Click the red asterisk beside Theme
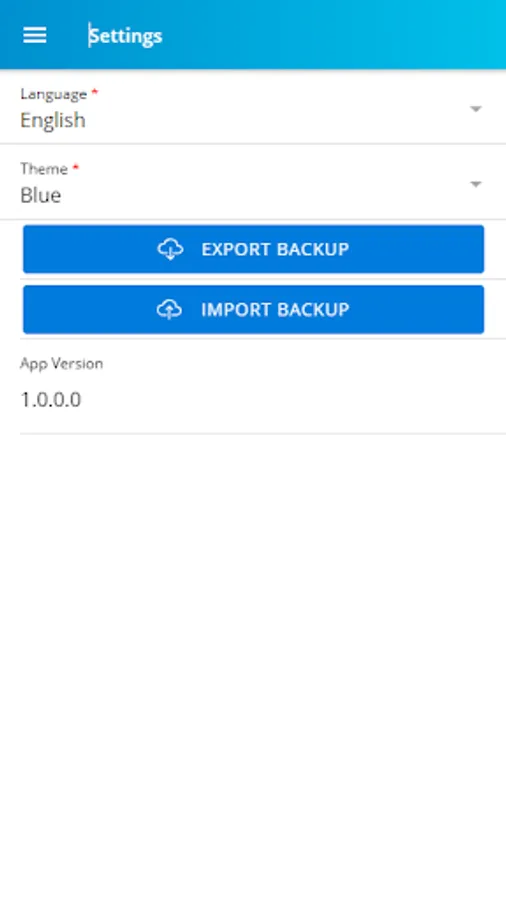 pos(76,166)
